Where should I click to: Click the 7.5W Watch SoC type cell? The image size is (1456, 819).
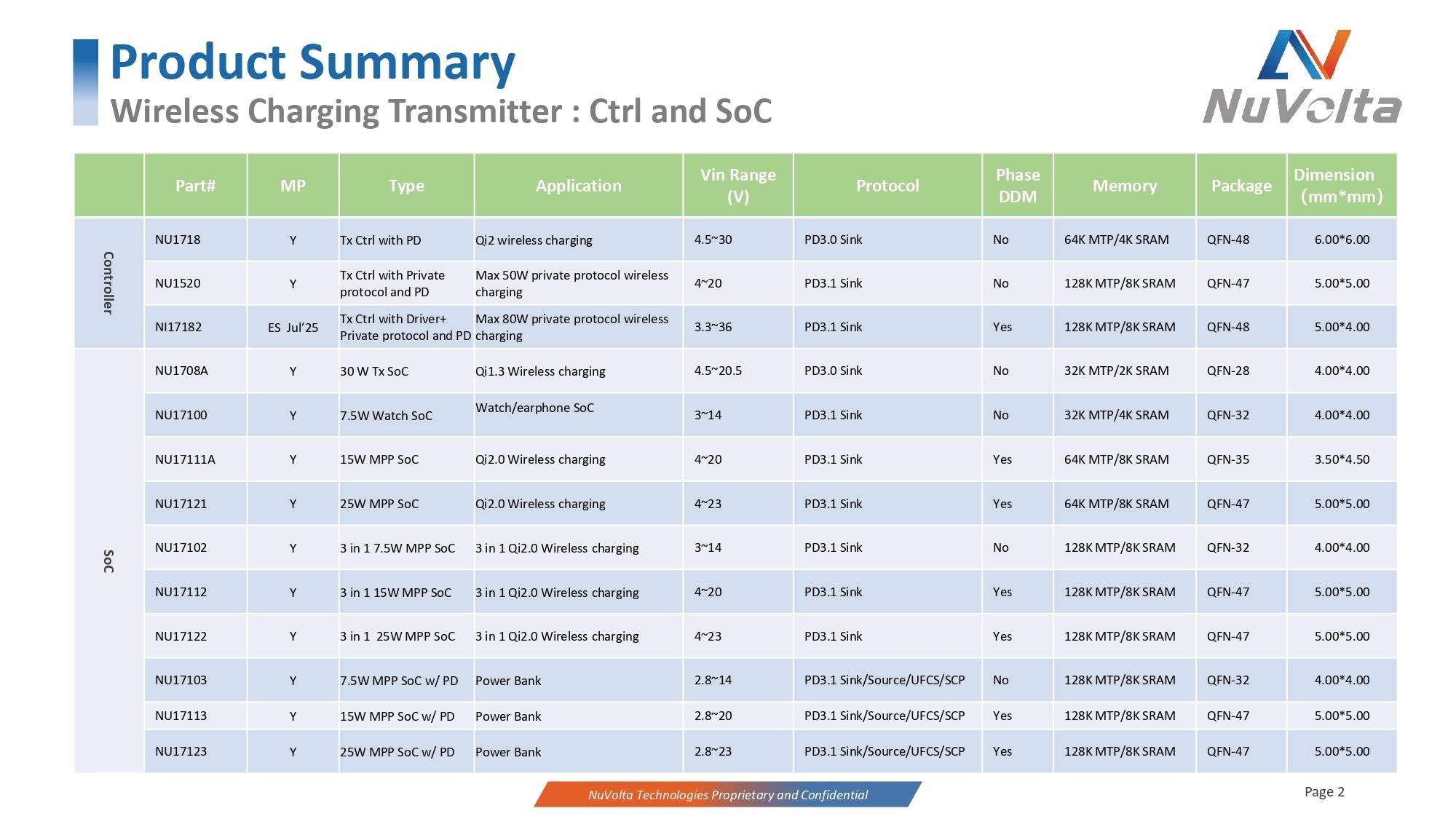tap(386, 416)
